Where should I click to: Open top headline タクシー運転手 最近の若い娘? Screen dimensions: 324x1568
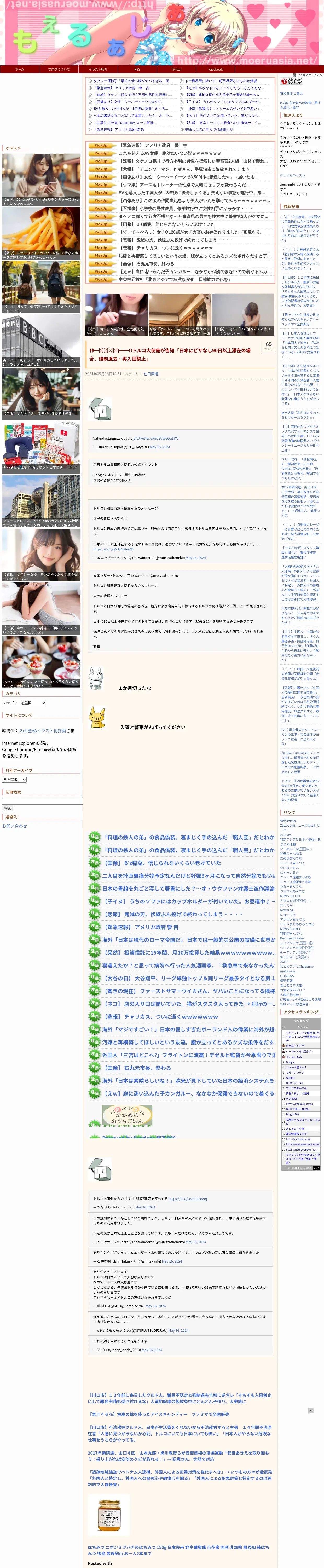[132, 81]
